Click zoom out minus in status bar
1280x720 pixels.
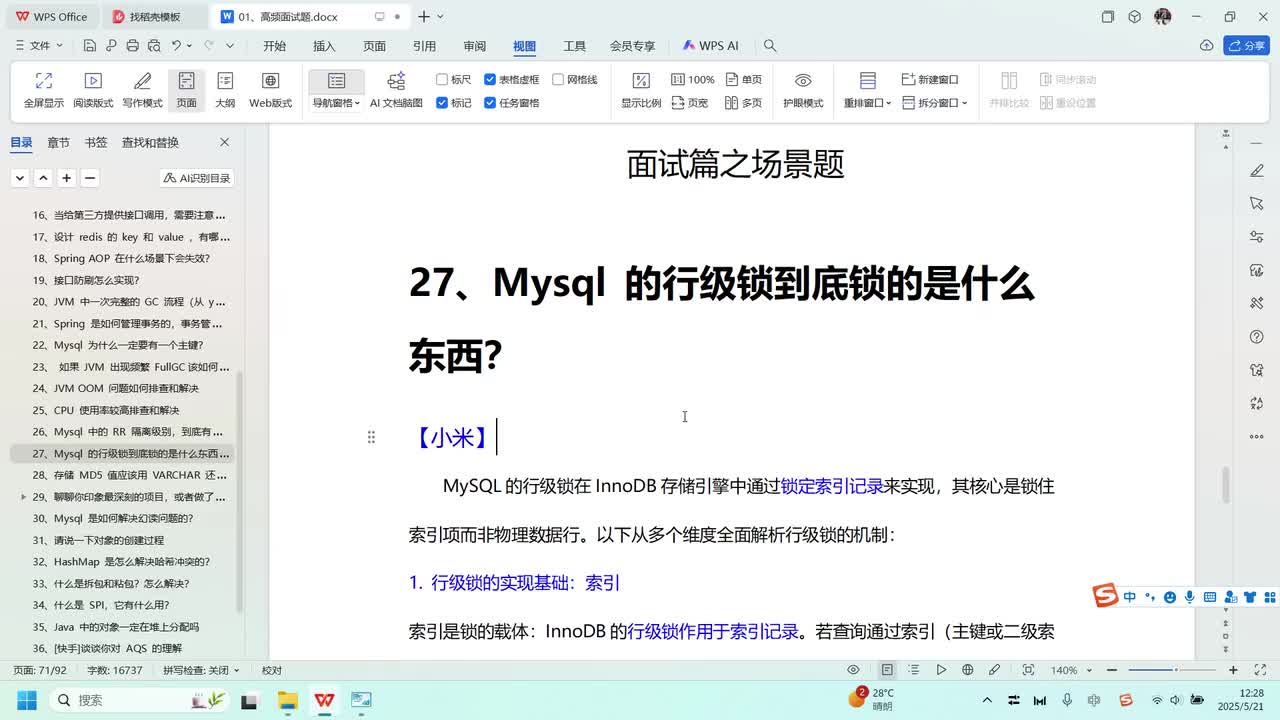tap(1112, 670)
